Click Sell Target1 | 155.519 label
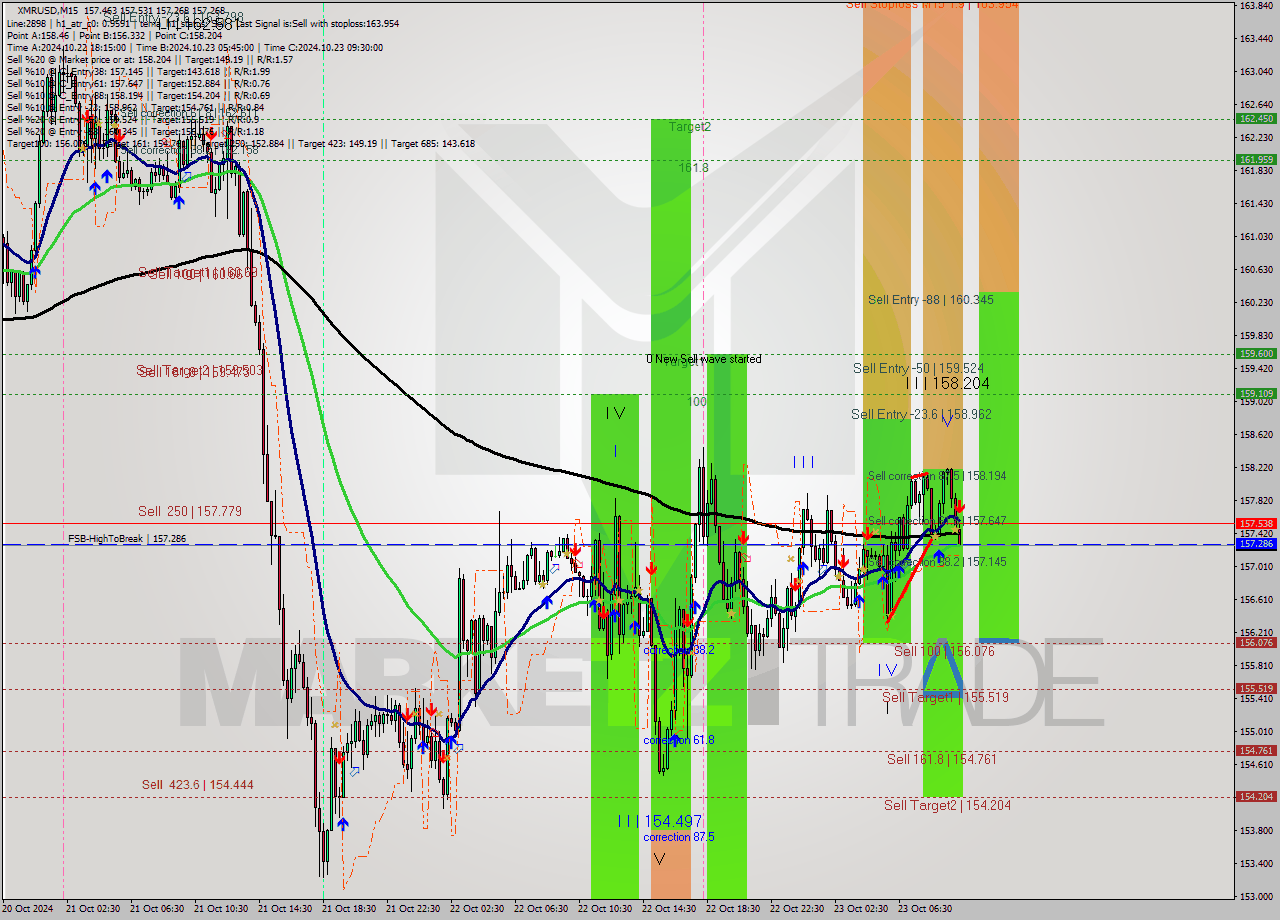Viewport: 1280px width, 920px height. [x=945, y=697]
